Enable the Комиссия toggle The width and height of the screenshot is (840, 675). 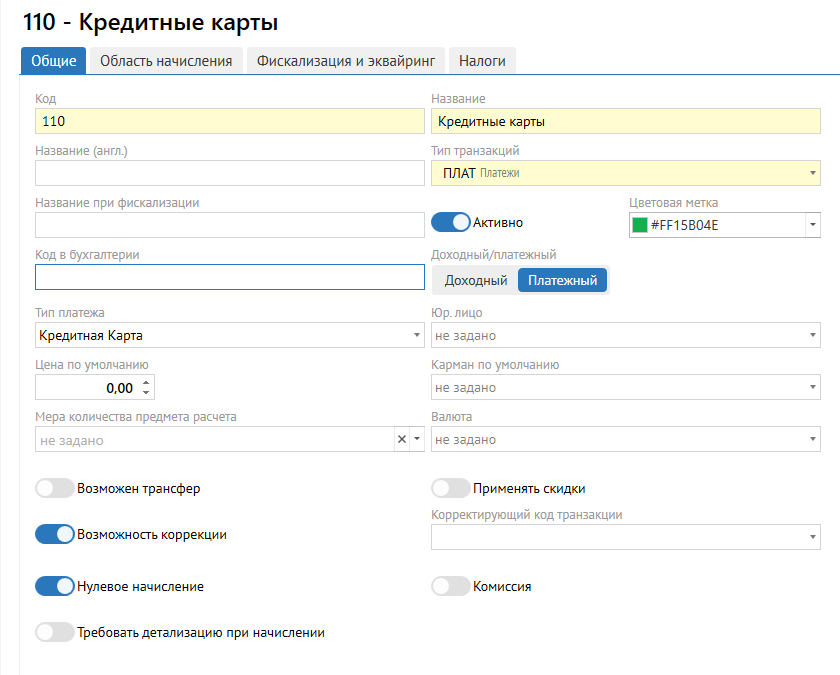450,587
